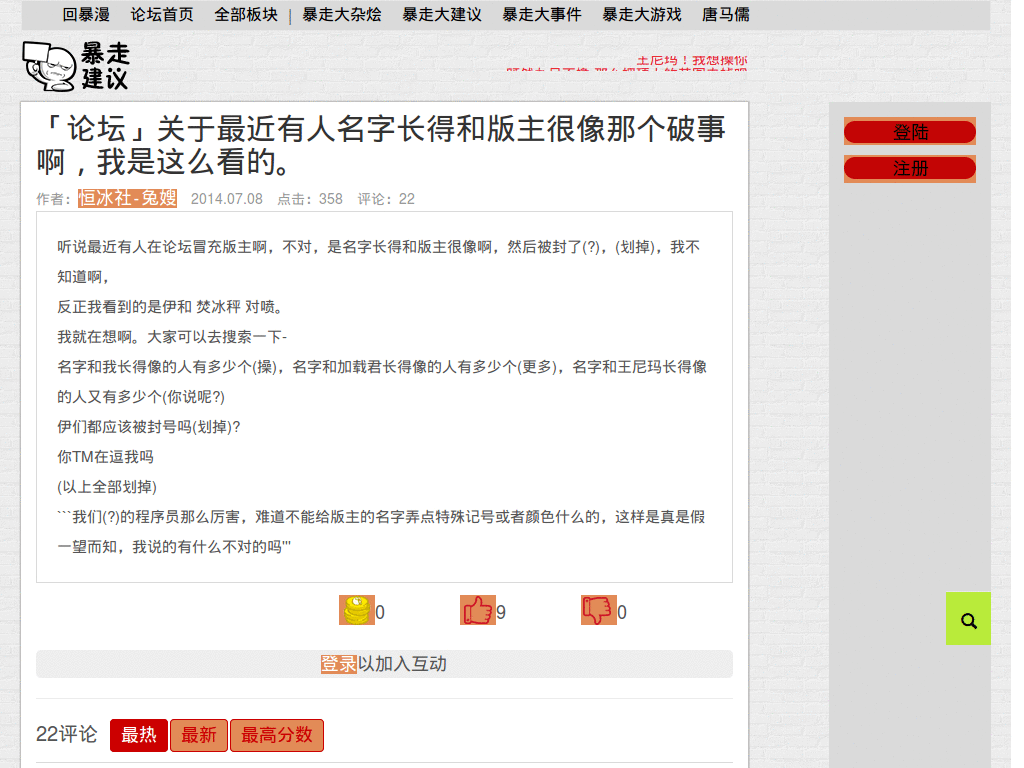Open the 暴走大建议 board
Screen dimensions: 1024x768
pyautogui.click(x=441, y=14)
